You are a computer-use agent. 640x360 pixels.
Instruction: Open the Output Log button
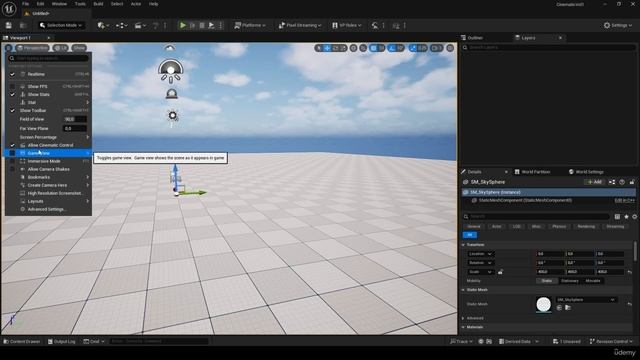click(62, 341)
